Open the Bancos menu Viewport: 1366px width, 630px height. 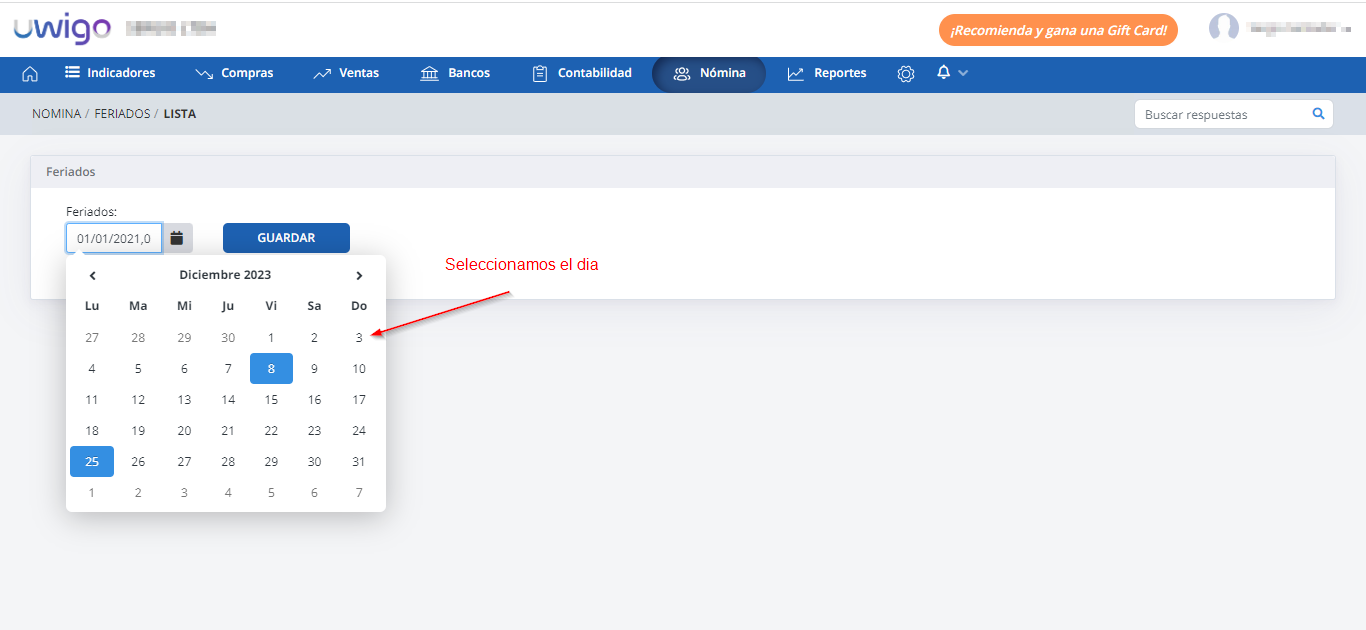click(455, 73)
